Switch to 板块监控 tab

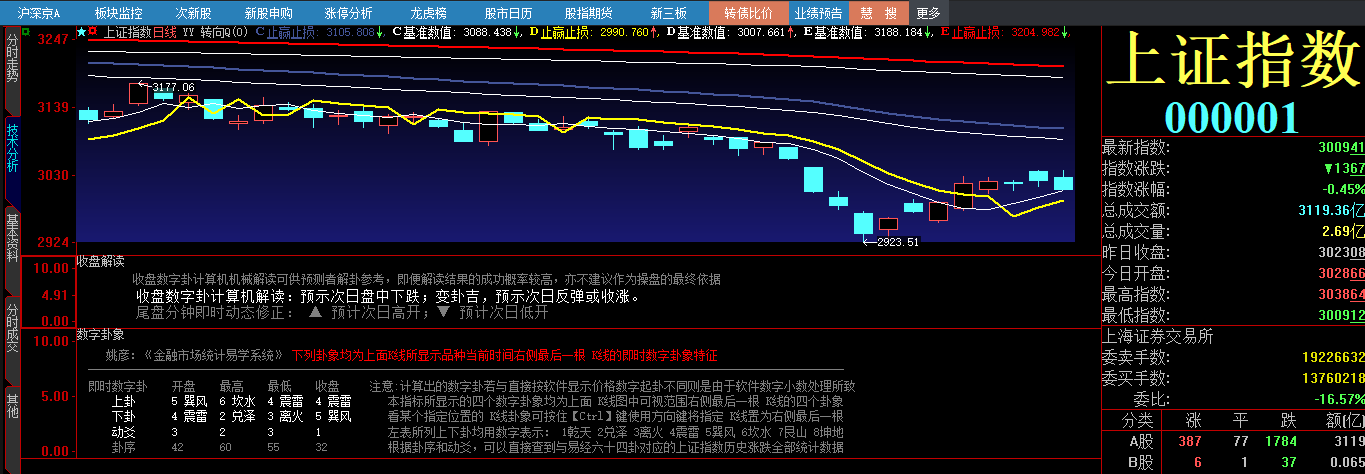tap(118, 13)
